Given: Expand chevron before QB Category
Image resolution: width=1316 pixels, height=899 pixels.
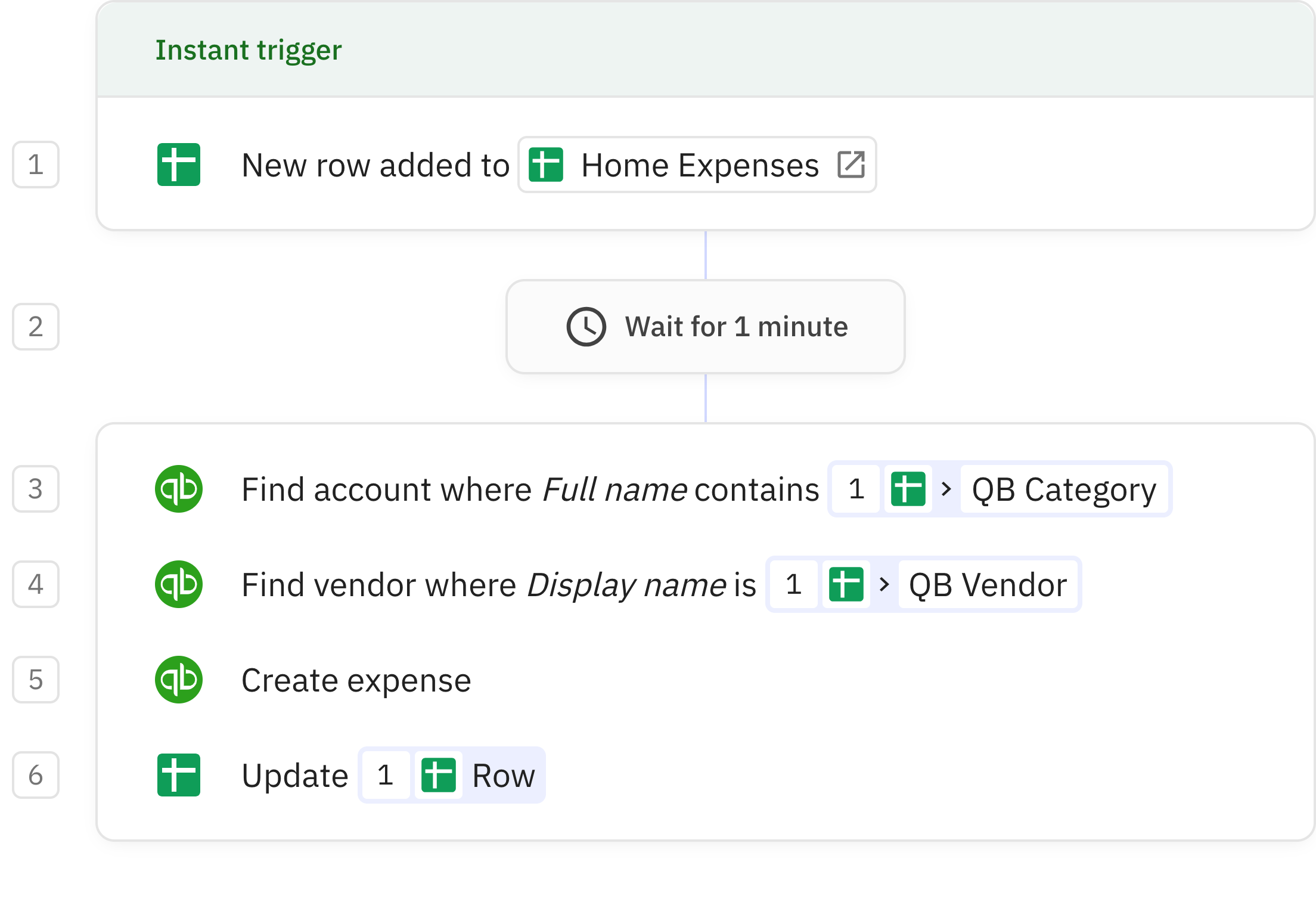Looking at the screenshot, I should [x=946, y=489].
